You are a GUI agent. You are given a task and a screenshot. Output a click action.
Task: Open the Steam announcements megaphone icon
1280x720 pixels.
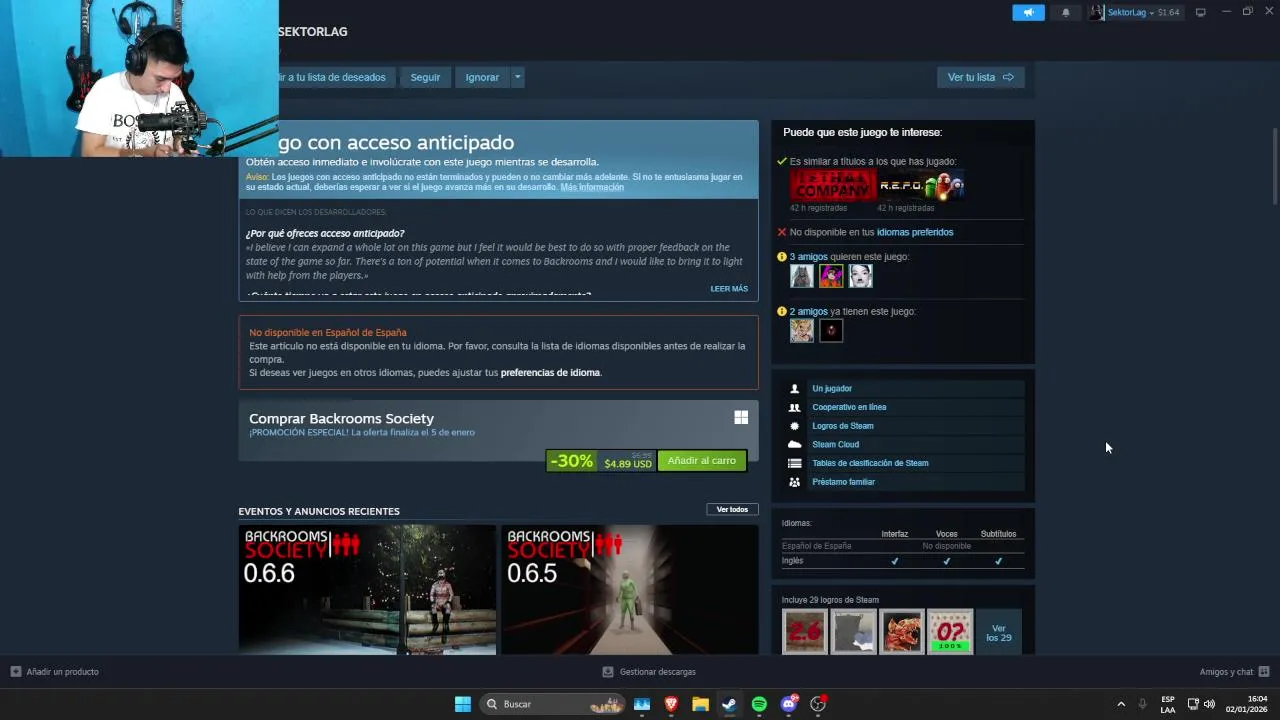point(1028,12)
